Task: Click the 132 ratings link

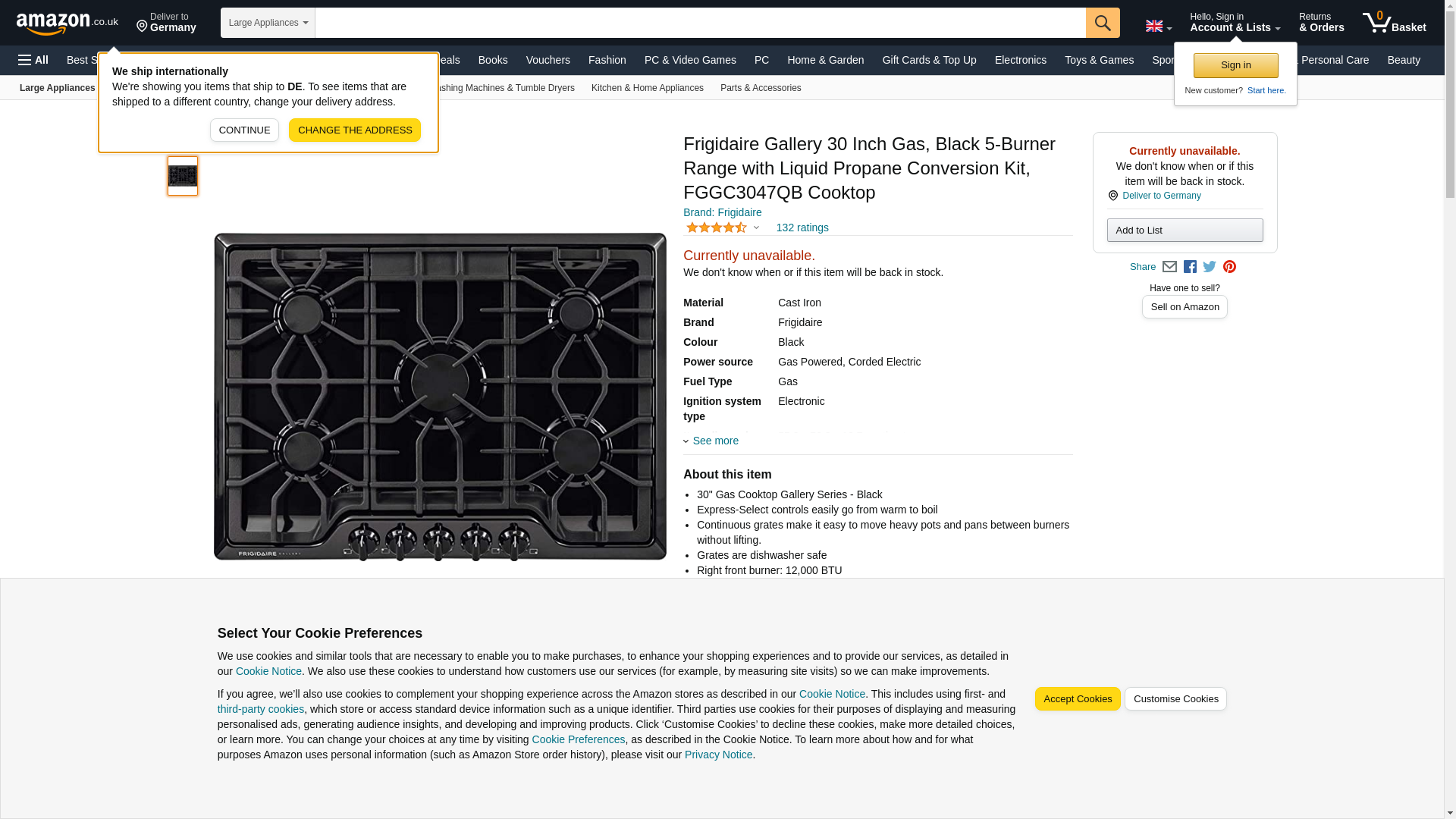Action: (802, 227)
